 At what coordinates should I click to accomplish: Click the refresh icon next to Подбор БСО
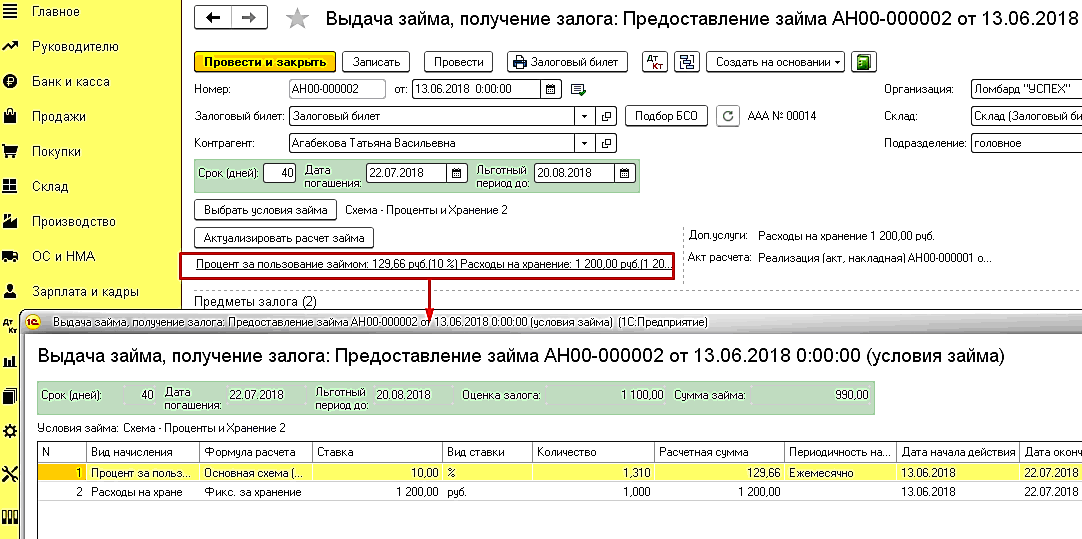point(727,116)
